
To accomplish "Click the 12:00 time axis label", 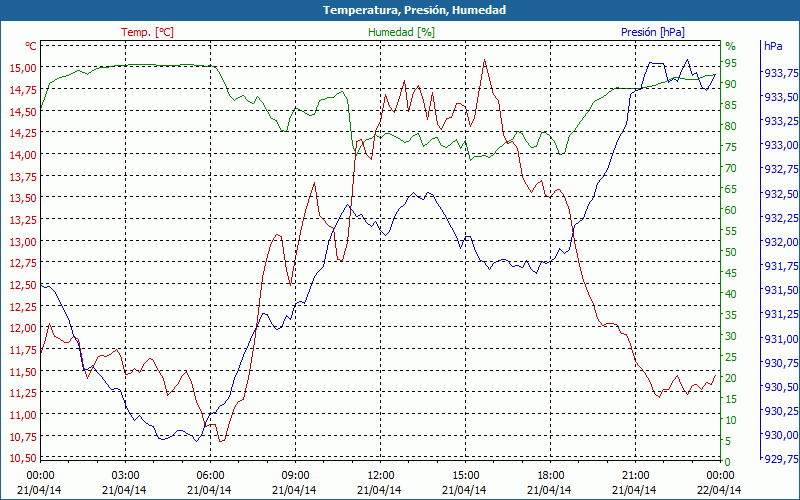I will (380, 476).
